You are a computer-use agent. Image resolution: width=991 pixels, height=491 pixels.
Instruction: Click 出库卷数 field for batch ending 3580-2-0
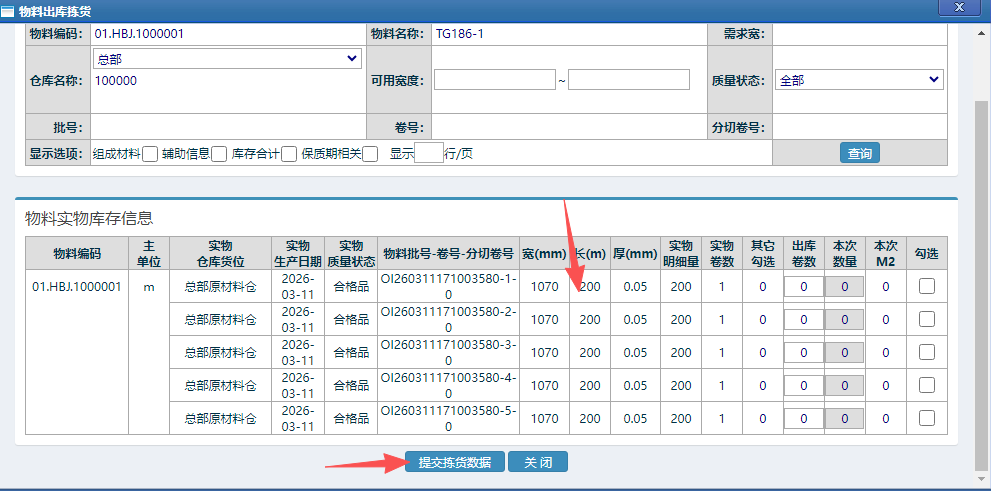pos(802,320)
